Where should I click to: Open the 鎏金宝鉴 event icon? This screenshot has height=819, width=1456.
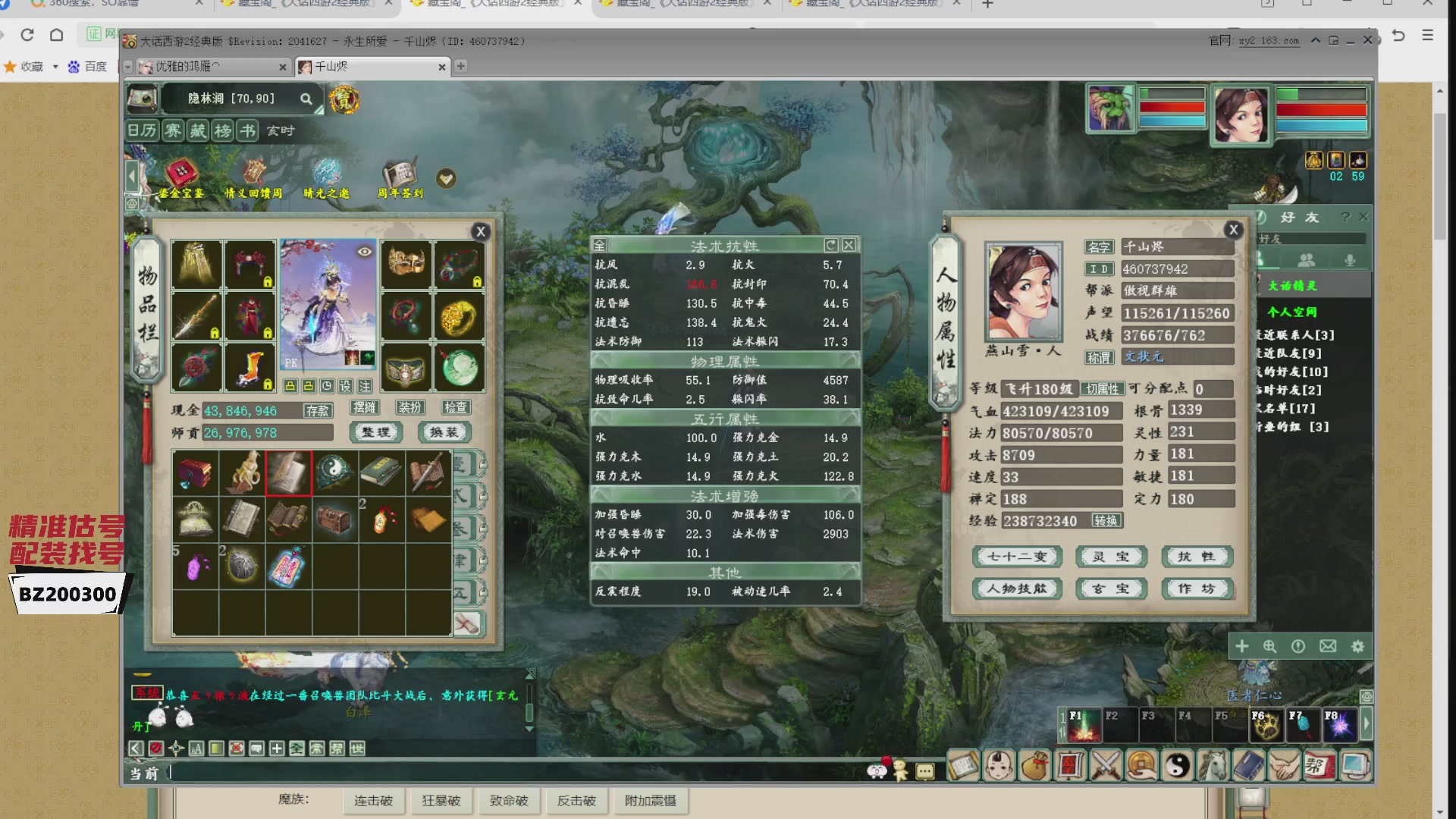(180, 179)
